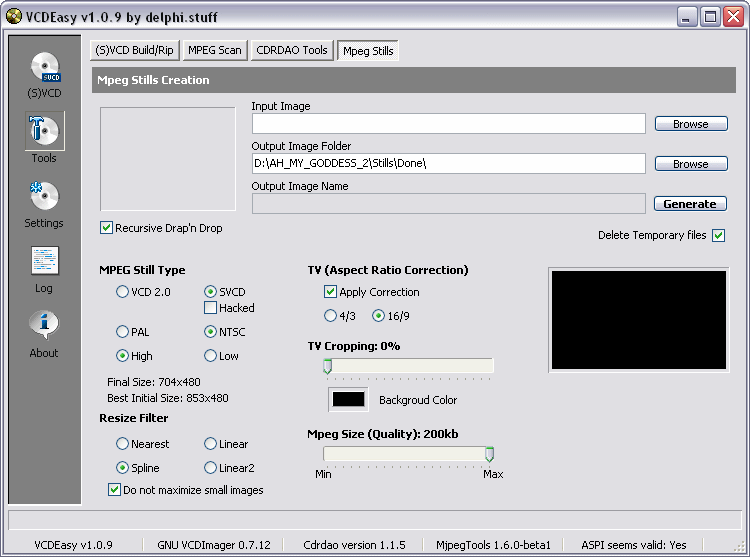Show the Log sidebar icon
The height and width of the screenshot is (557, 750).
tap(44, 262)
